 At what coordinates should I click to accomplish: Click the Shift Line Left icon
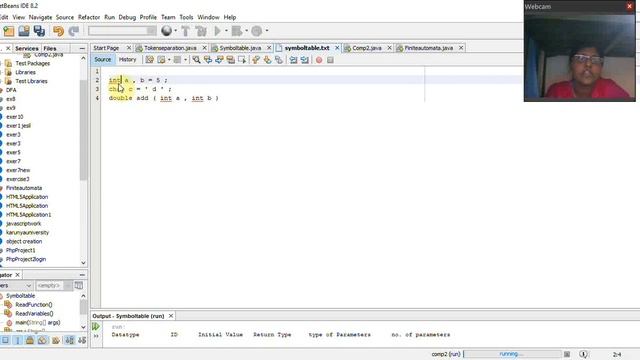[293, 60]
